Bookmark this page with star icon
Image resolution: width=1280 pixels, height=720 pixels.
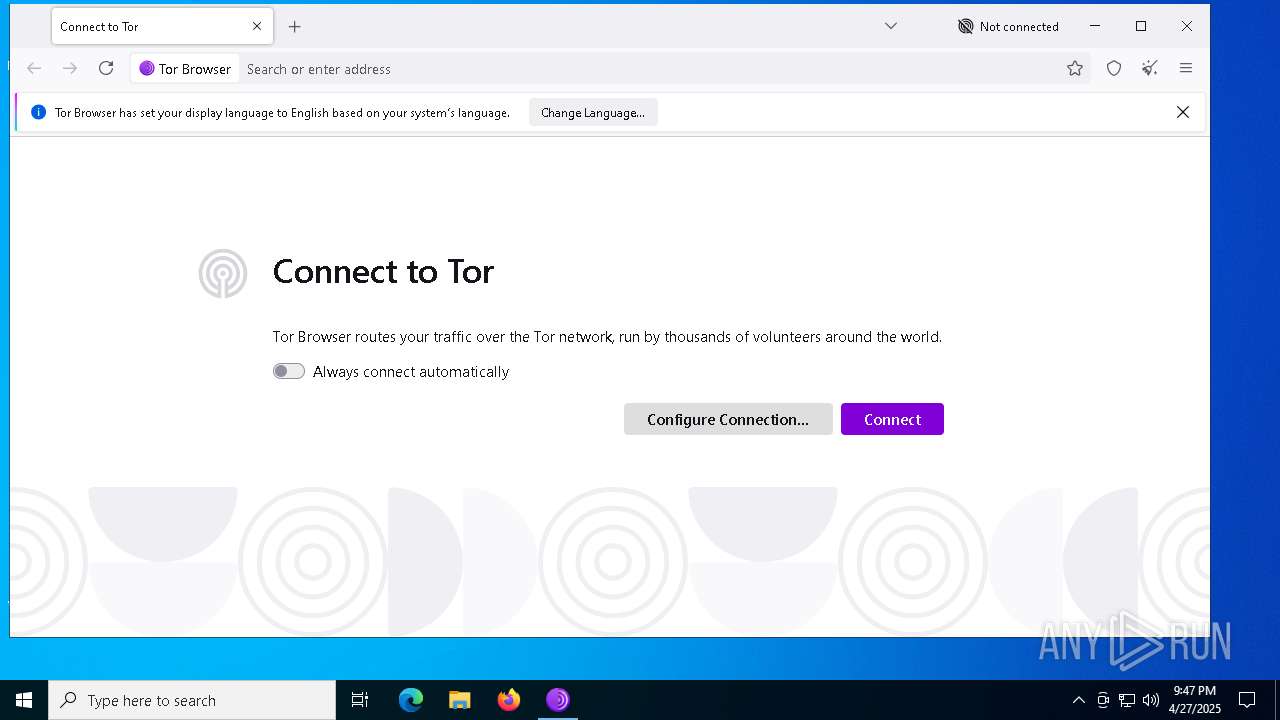click(x=1075, y=68)
